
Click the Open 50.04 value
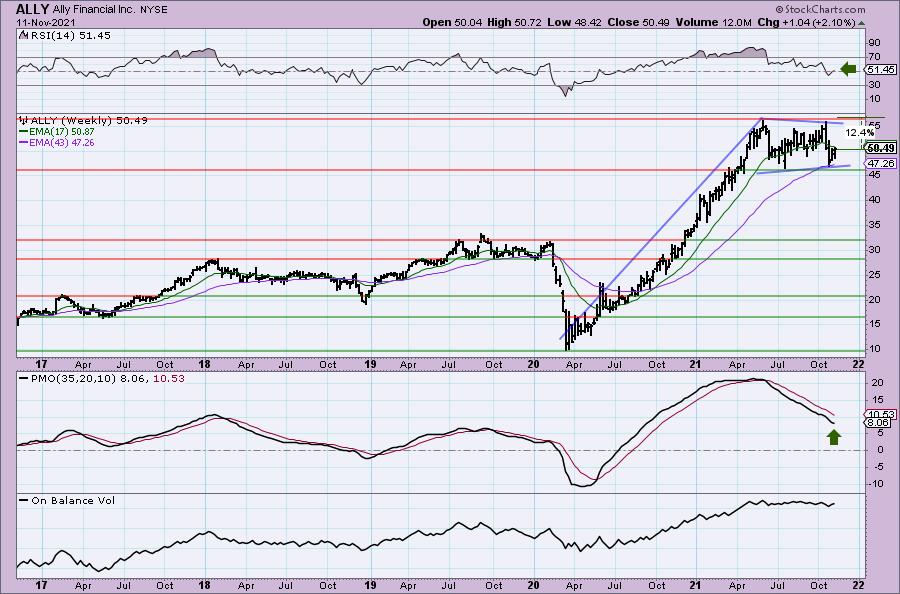pyautogui.click(x=453, y=22)
